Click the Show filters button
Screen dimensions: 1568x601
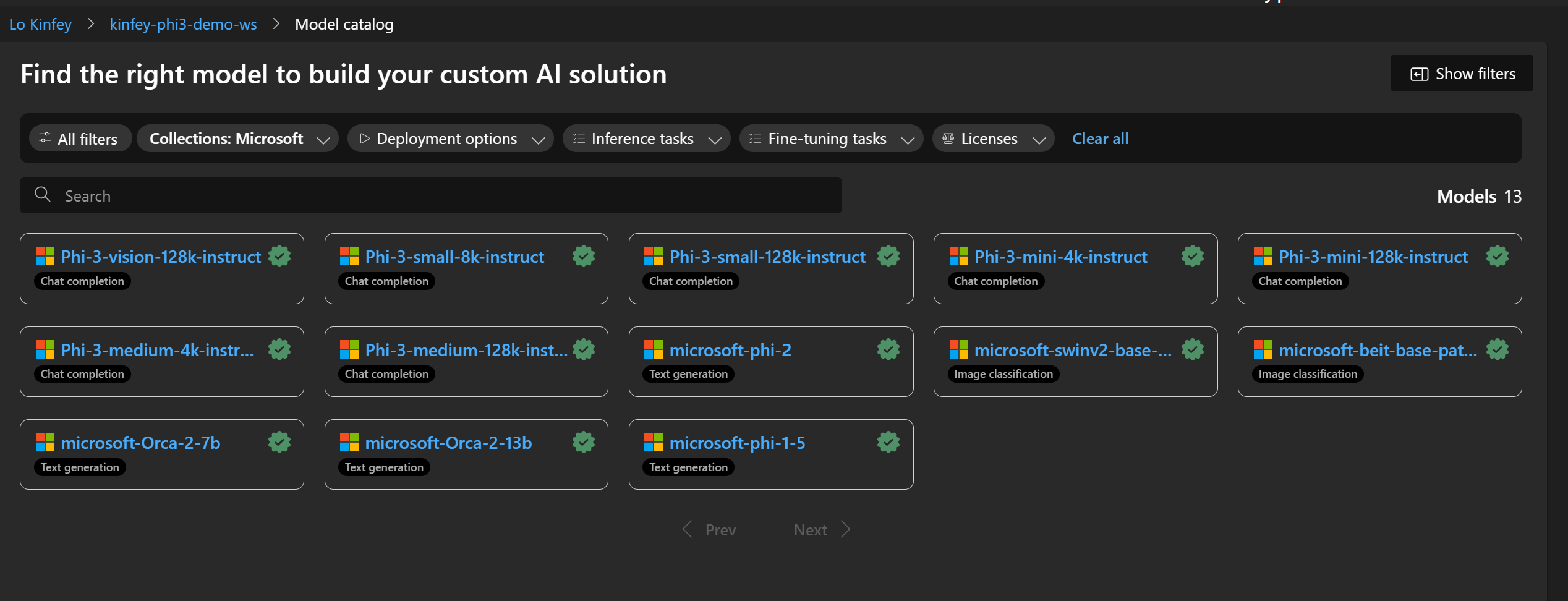[1462, 74]
